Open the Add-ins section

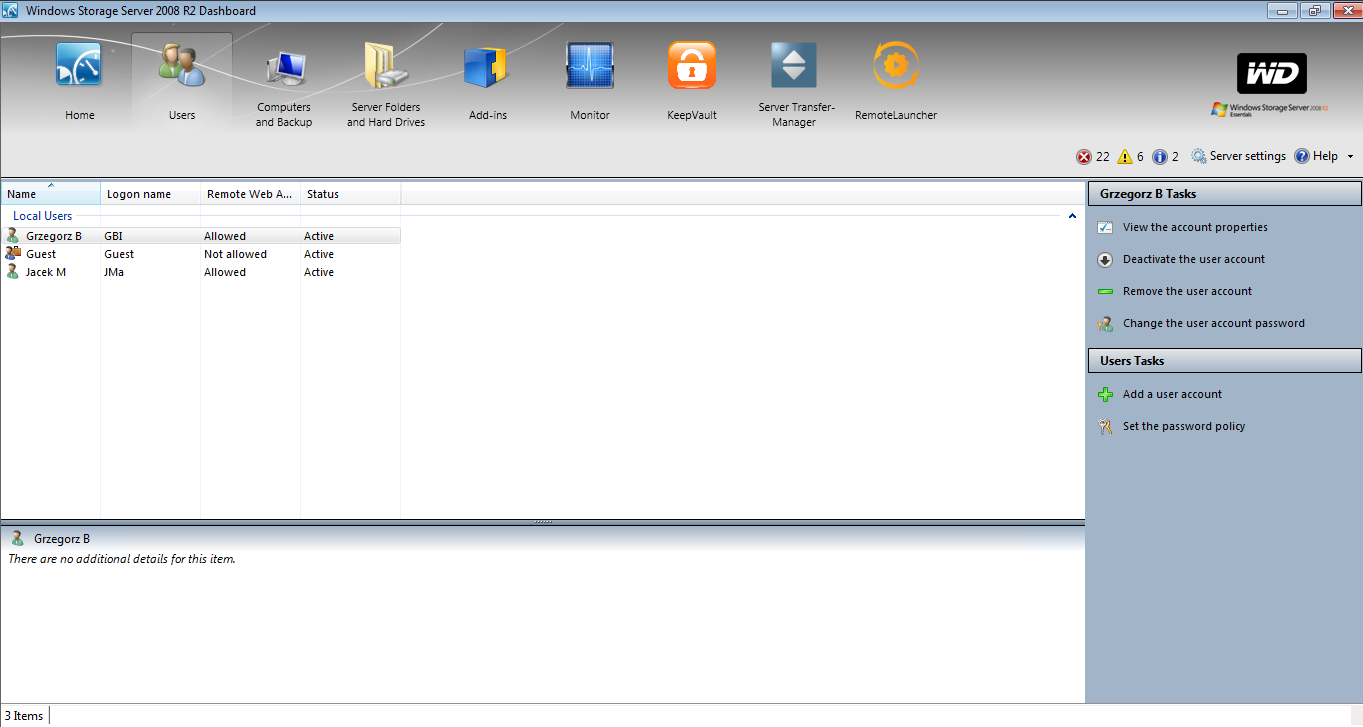(488, 82)
